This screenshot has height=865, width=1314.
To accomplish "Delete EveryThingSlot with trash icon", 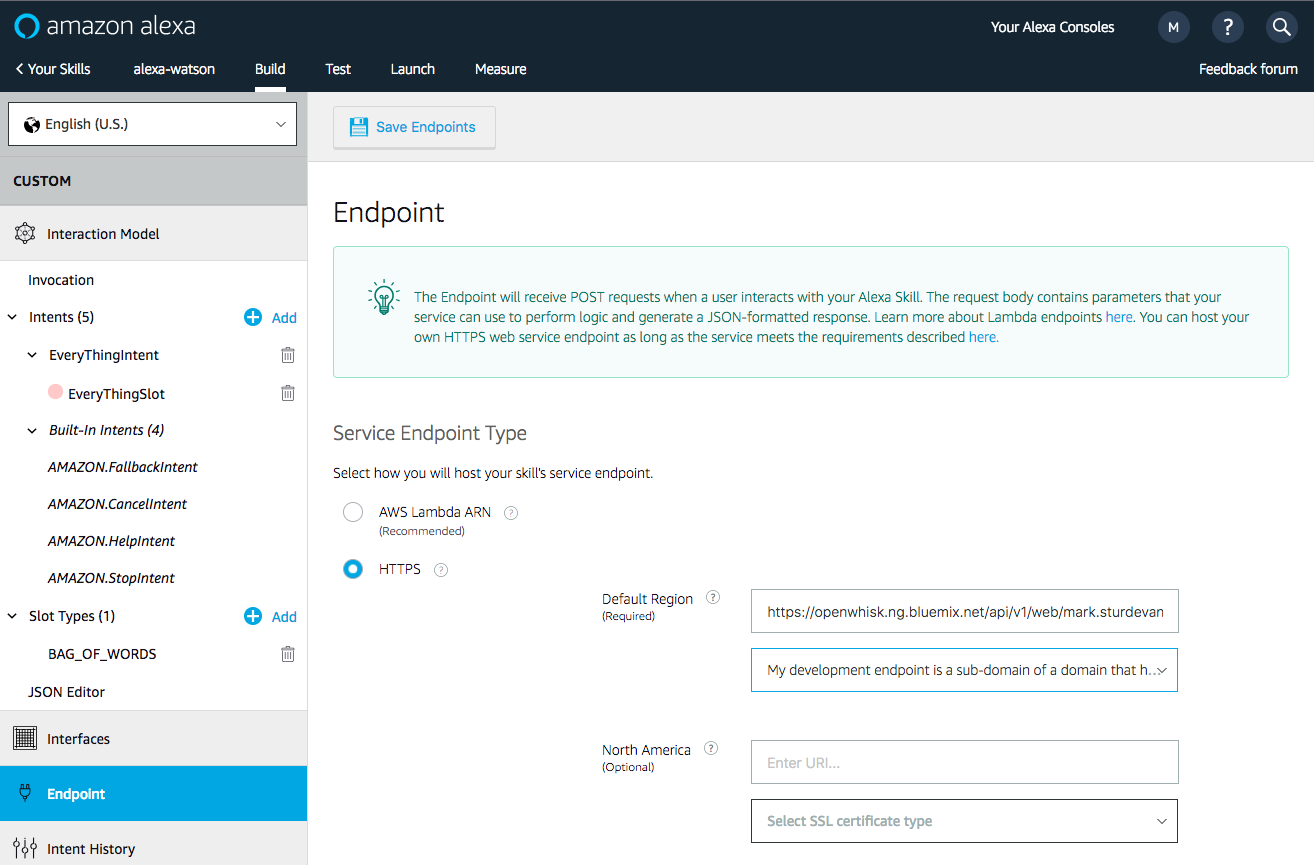I will (288, 393).
